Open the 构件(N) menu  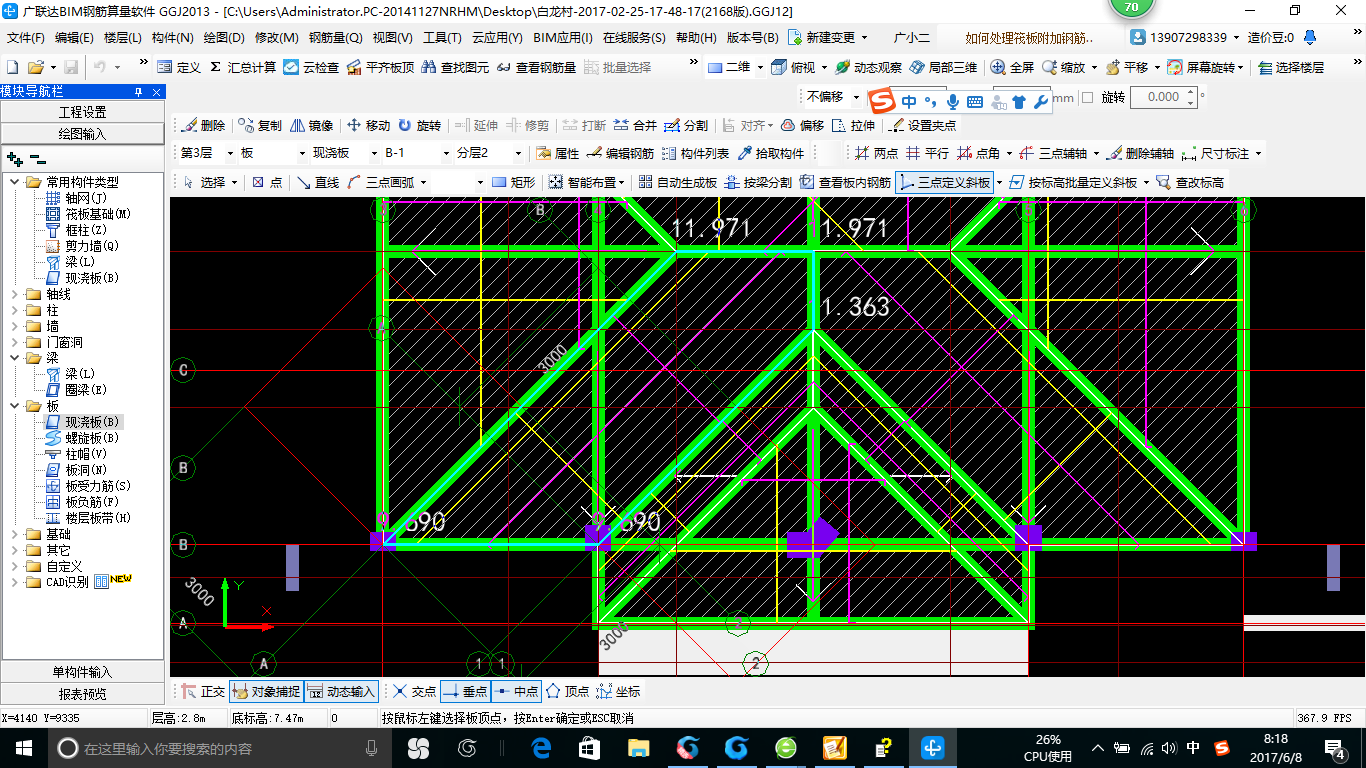click(x=173, y=38)
